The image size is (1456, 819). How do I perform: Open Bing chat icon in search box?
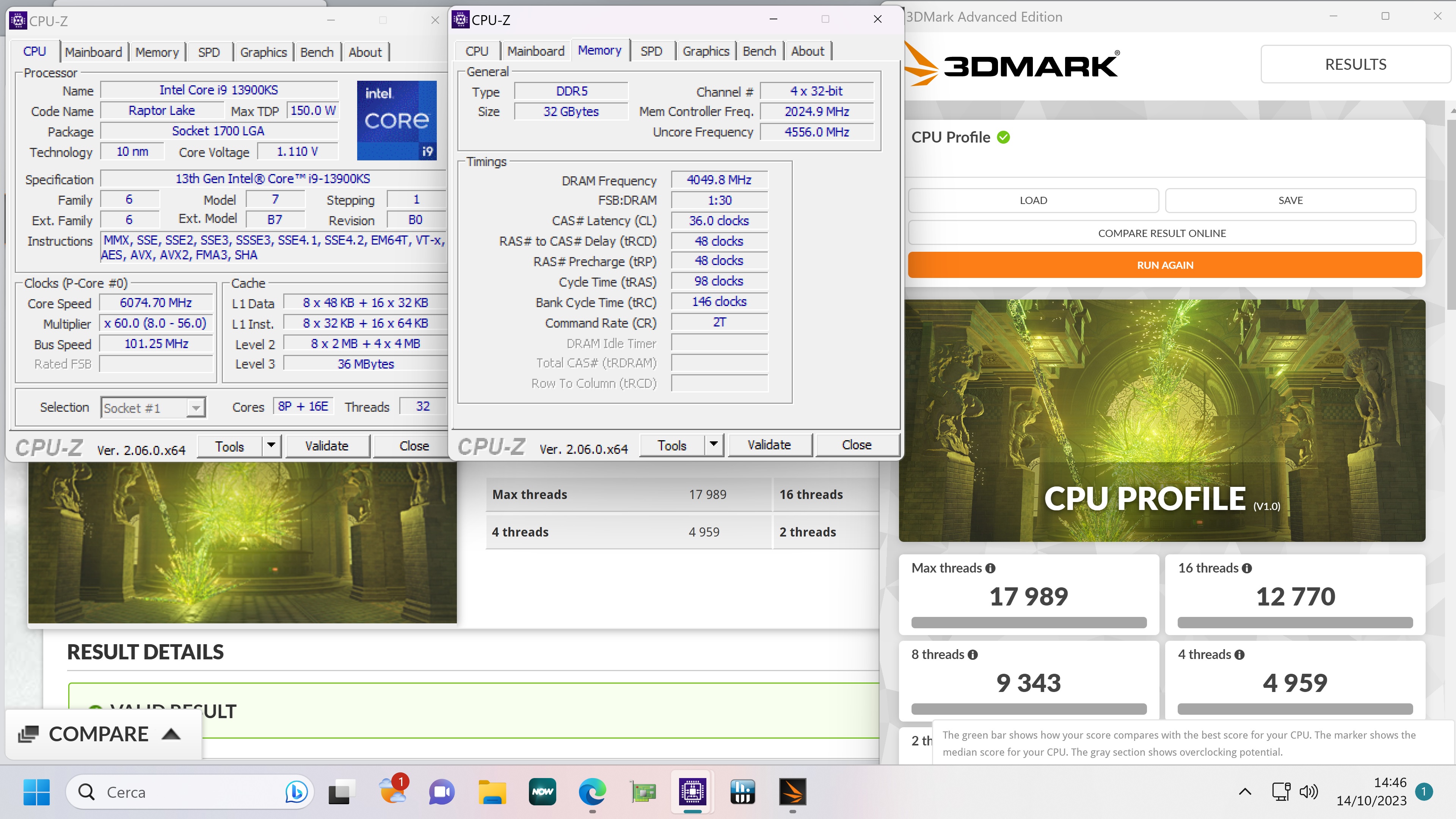[296, 792]
